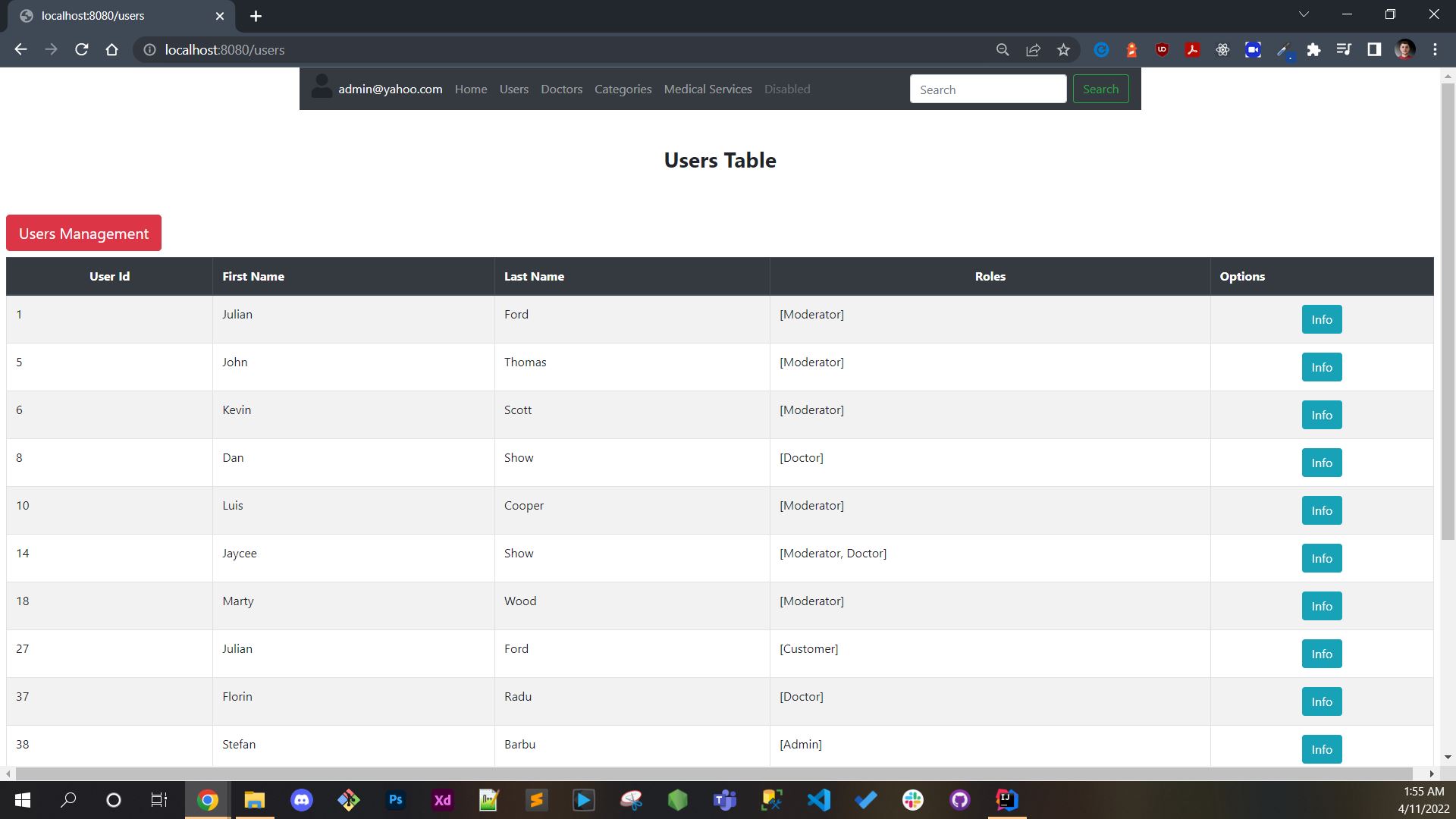Click the Chrome profile avatar
Screen dimensions: 1456x819
tap(1405, 50)
